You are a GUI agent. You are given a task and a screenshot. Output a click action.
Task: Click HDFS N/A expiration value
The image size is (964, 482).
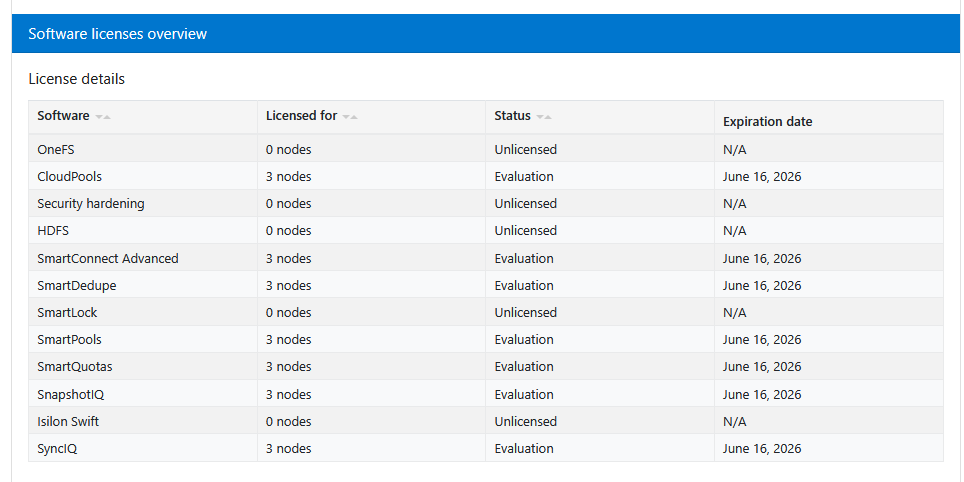pos(735,231)
